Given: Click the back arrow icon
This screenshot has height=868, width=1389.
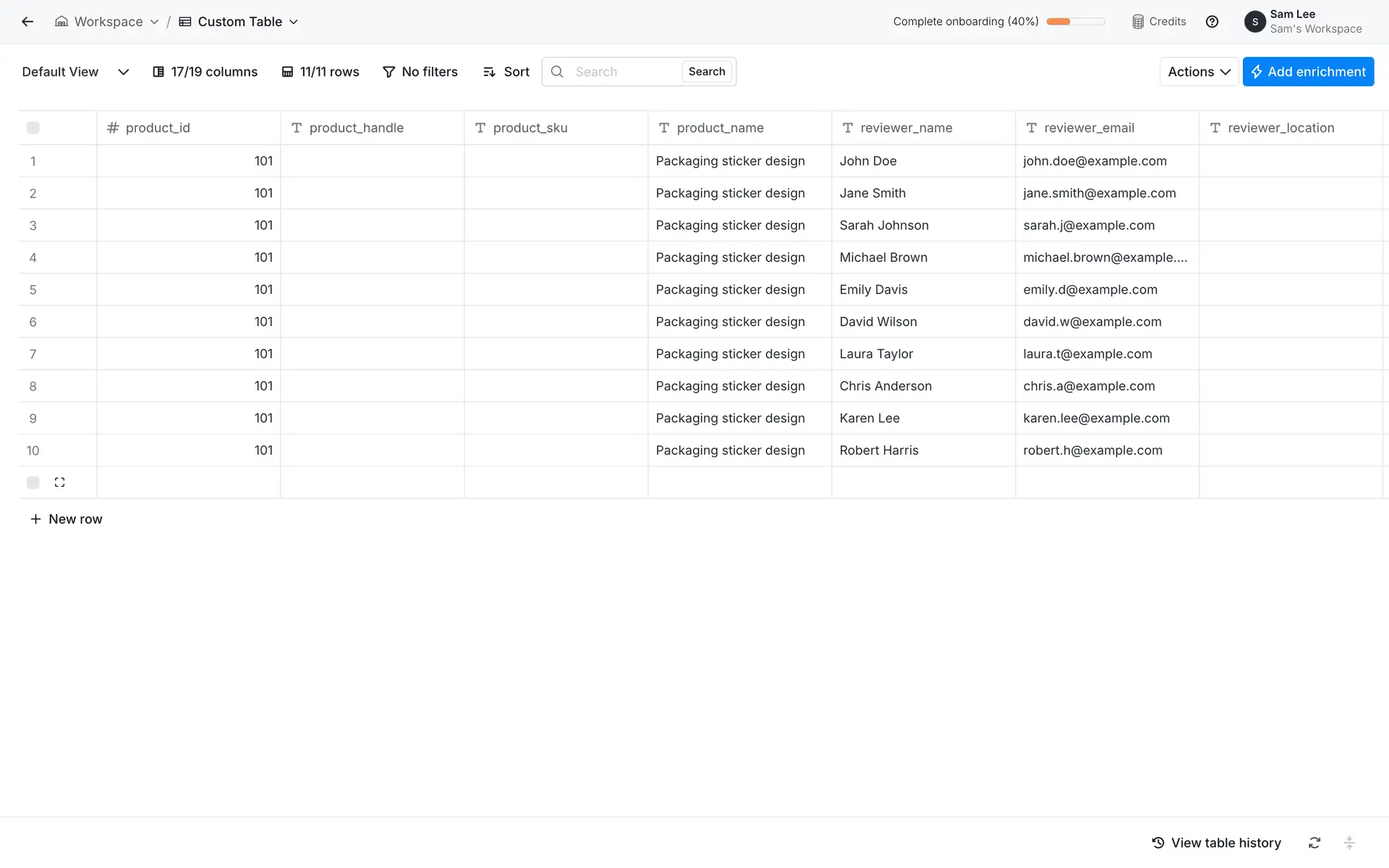Looking at the screenshot, I should tap(27, 22).
